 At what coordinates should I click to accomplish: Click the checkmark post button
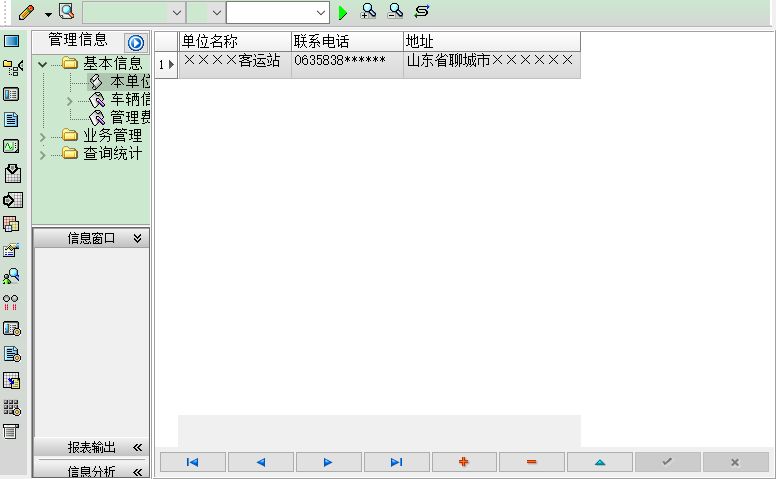coord(668,462)
